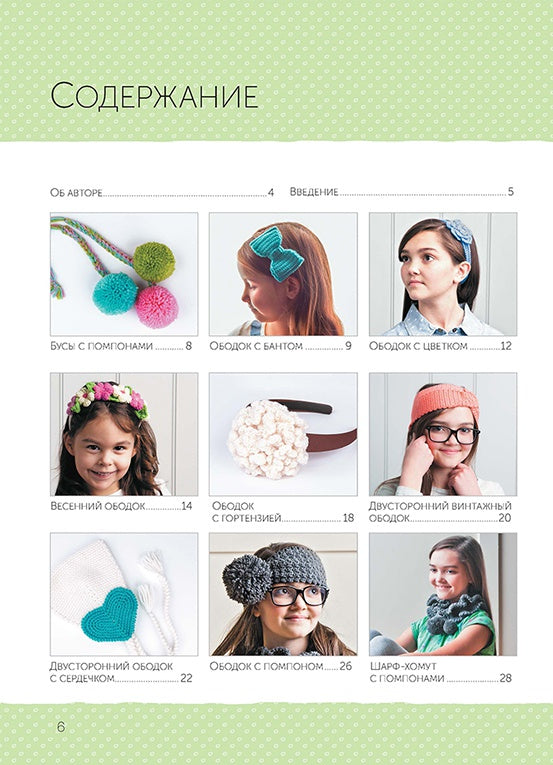This screenshot has height=765, width=553.
Task: Open 'Ободок с помпоном' page 26 entry
Action: [281, 666]
